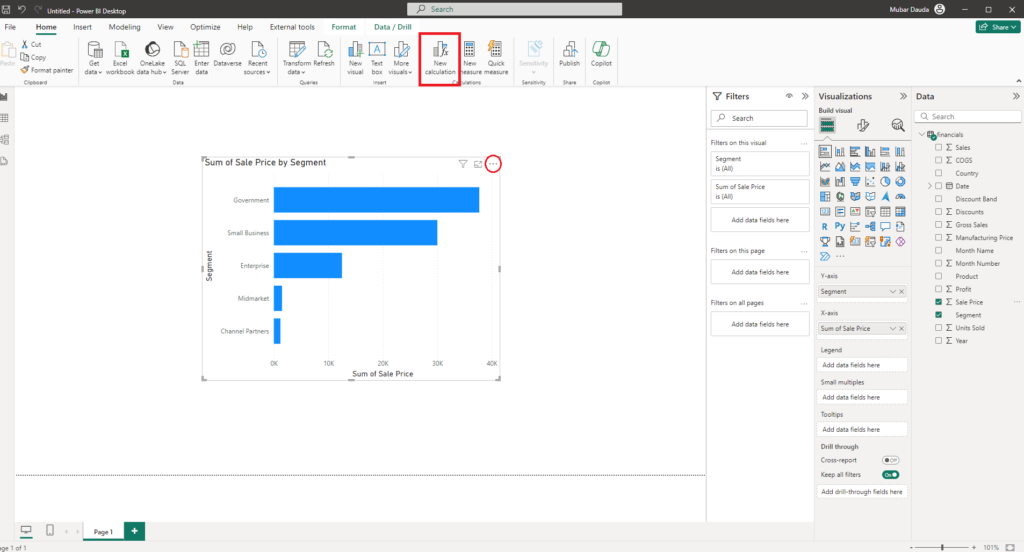Open the chart's More options ellipsis
The image size is (1024, 552).
(493, 164)
